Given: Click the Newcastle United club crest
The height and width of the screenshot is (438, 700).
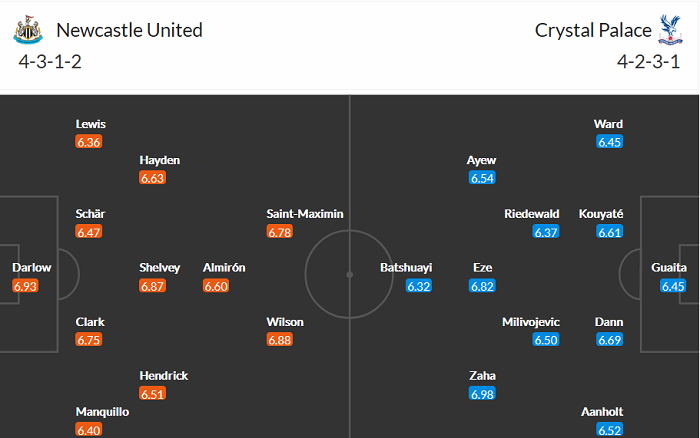Looking at the screenshot, I should click(27, 31).
